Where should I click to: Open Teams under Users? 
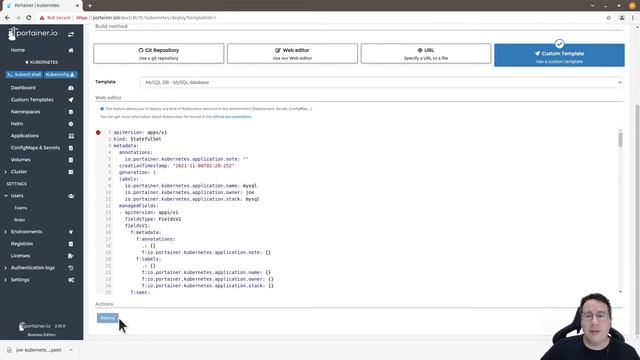[x=20, y=208]
